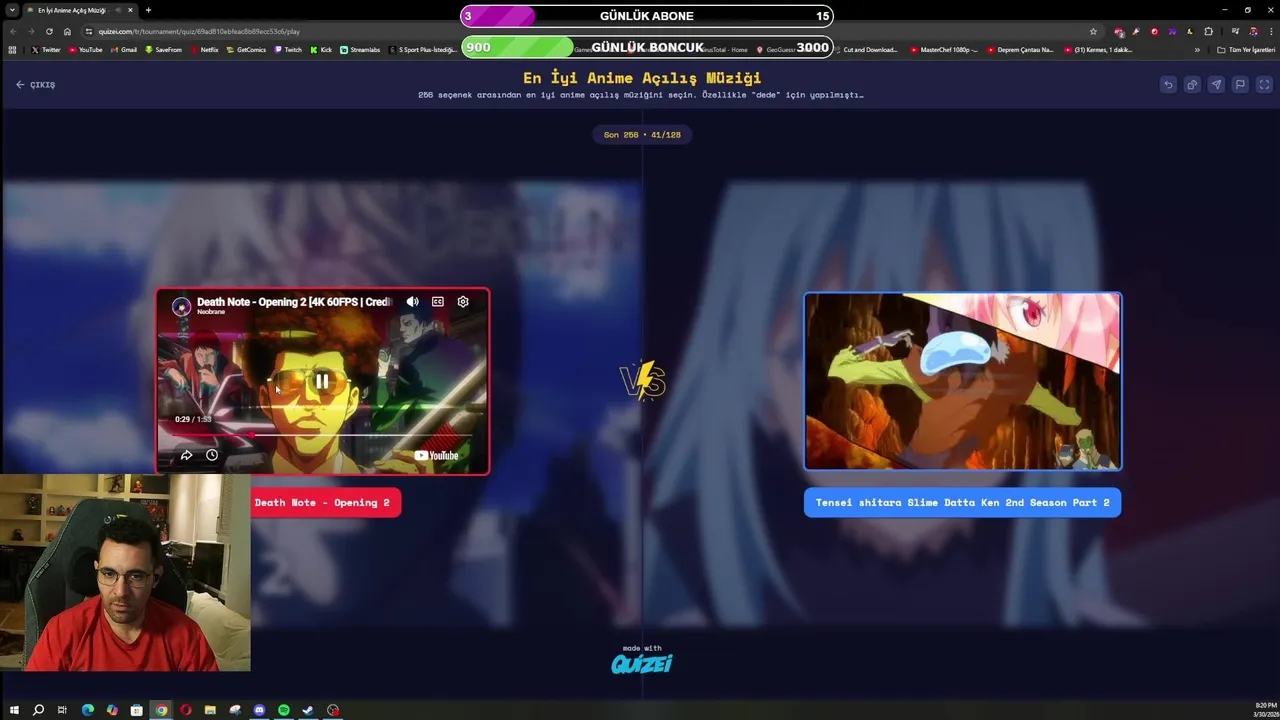This screenshot has height=720, width=1280.
Task: Go back in the browser
Action: click(13, 31)
